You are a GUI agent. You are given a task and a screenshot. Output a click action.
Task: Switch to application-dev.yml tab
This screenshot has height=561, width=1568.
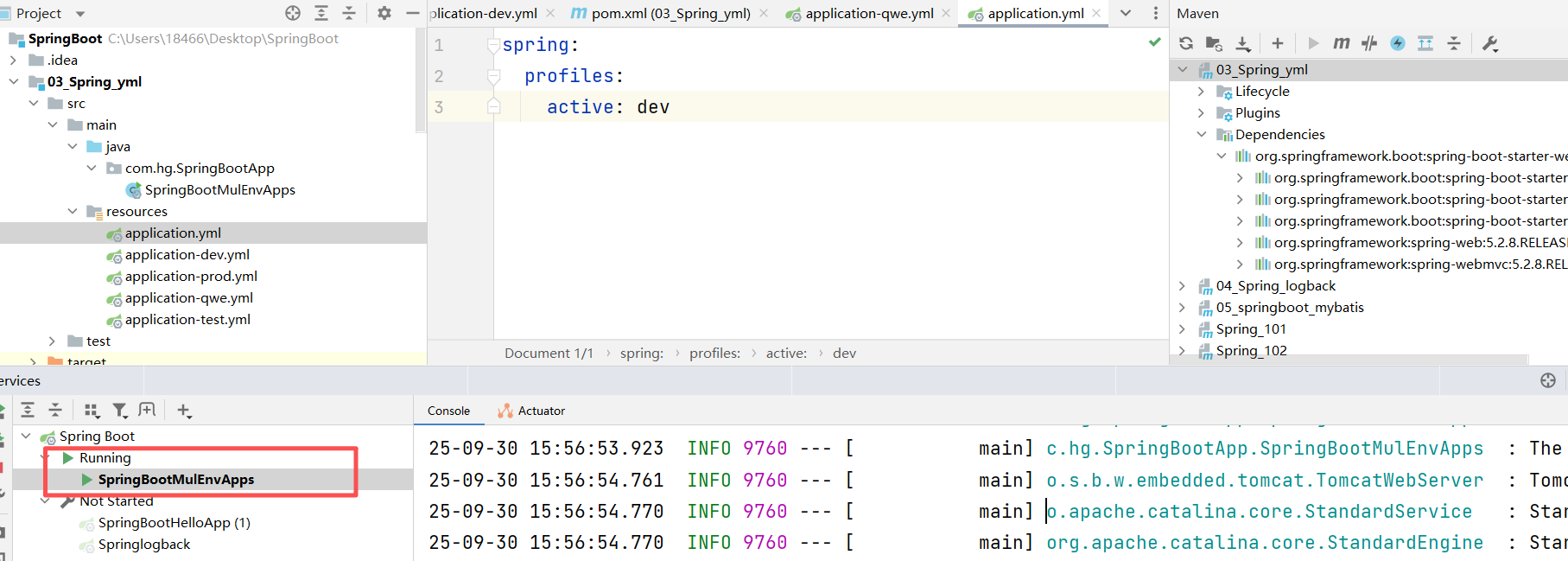tap(484, 13)
